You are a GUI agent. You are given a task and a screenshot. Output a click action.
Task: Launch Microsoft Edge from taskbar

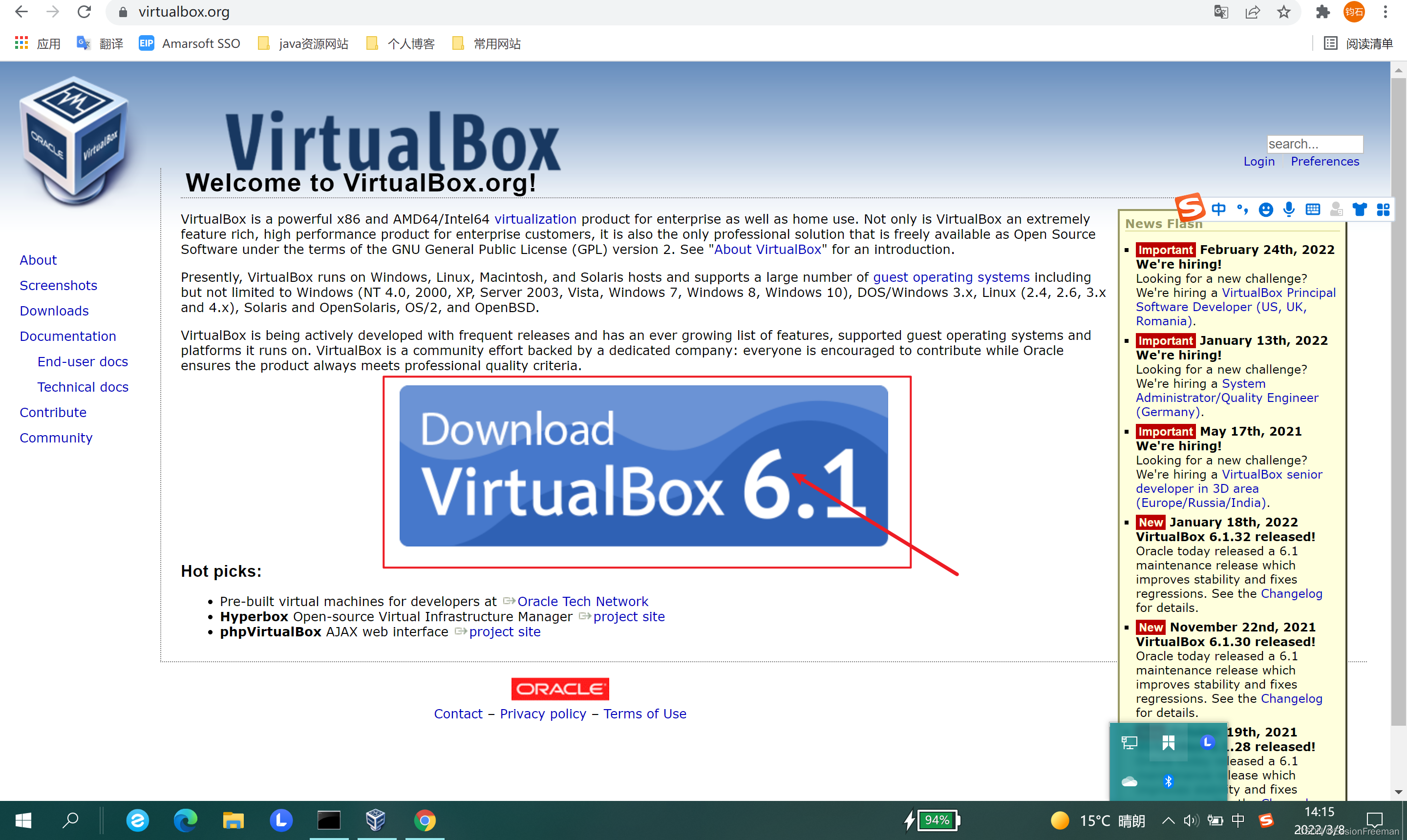185,820
